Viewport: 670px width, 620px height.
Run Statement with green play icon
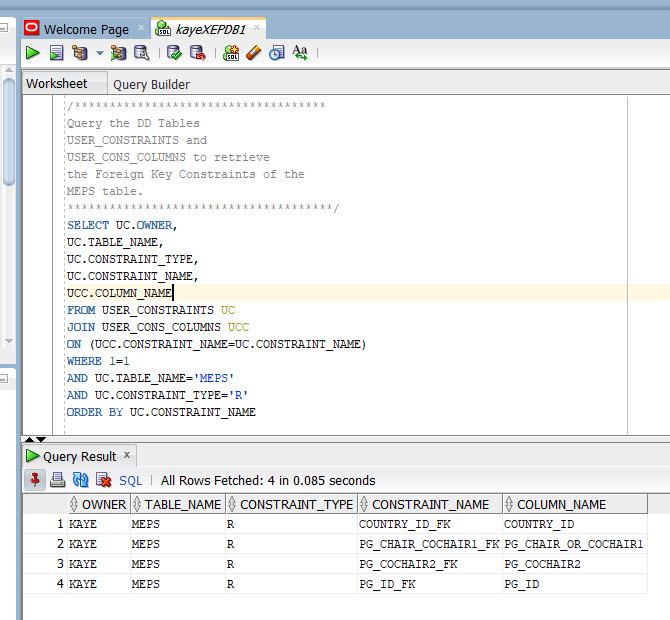tap(32, 53)
